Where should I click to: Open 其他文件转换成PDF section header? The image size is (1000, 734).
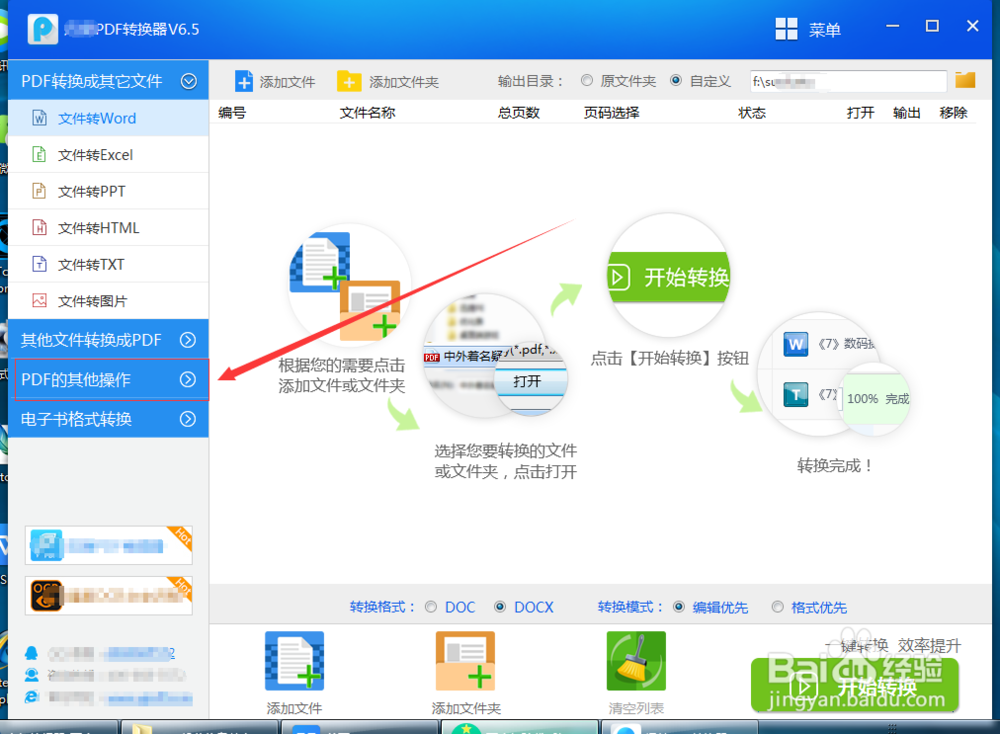click(108, 340)
